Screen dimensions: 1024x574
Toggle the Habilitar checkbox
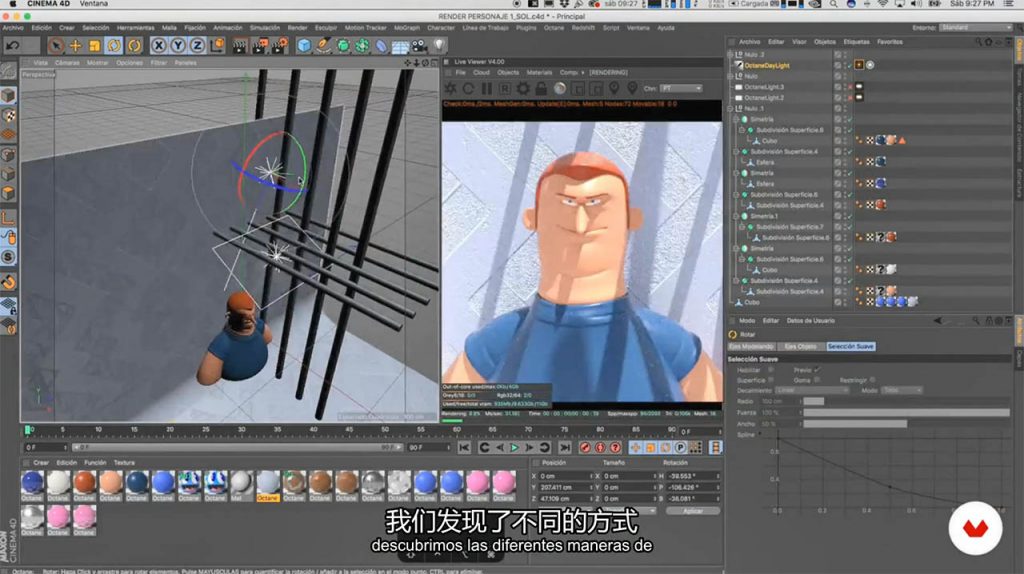pos(771,370)
